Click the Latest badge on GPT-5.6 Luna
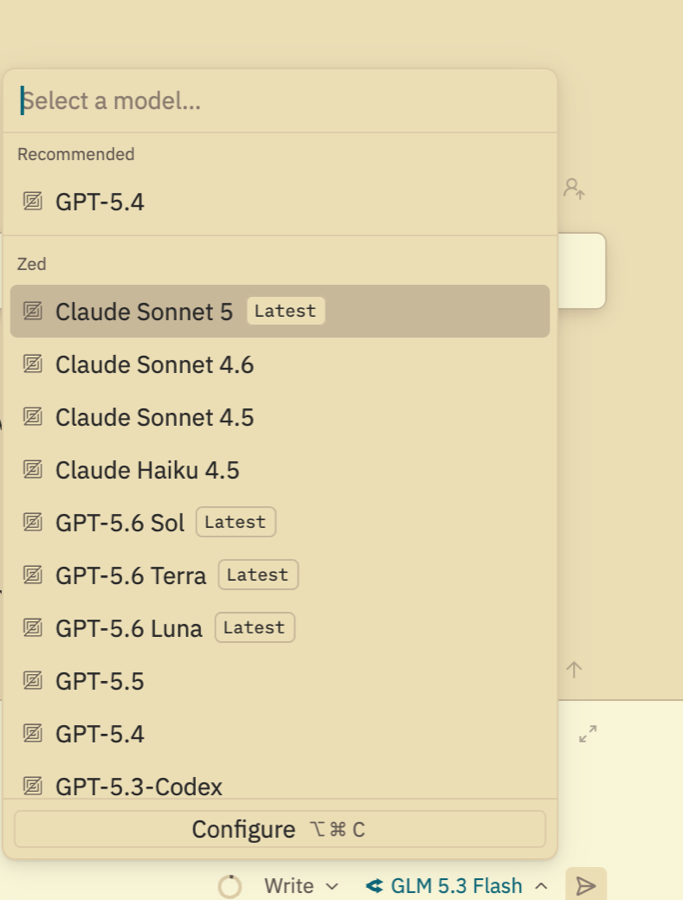 [x=254, y=627]
